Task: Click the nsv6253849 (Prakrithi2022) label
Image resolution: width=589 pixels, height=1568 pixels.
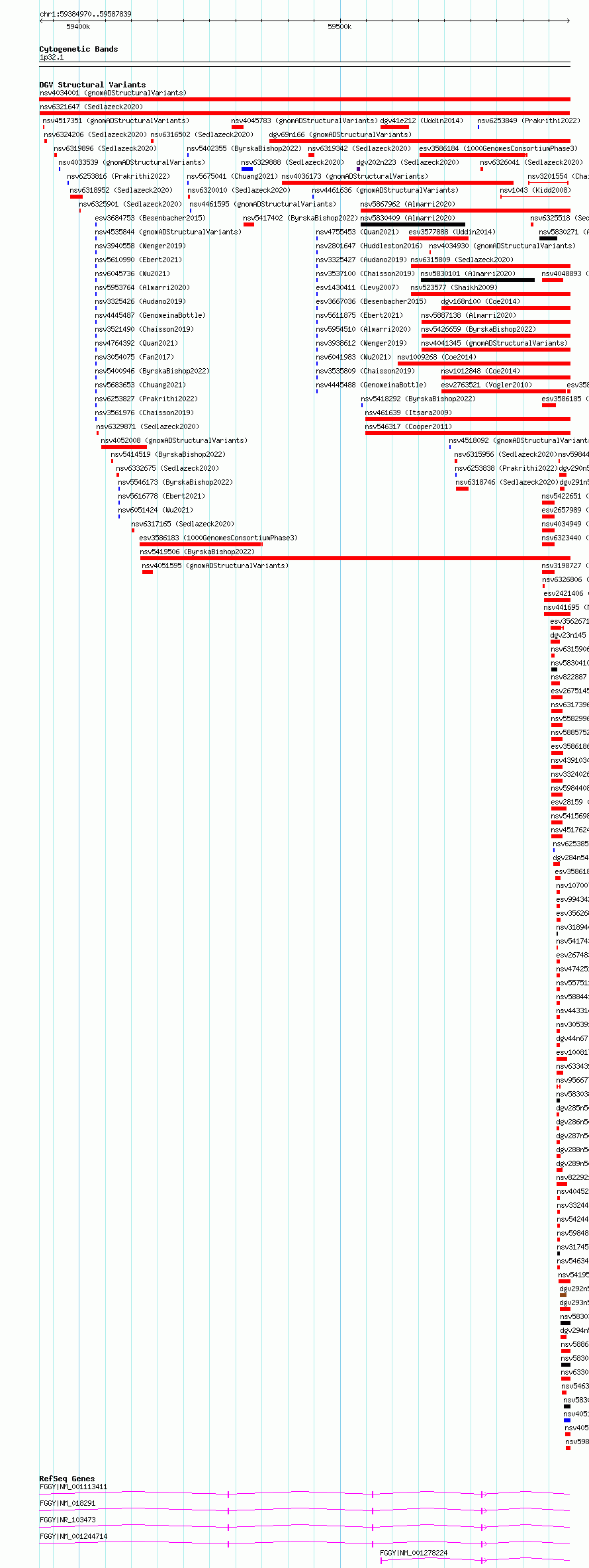Action: click(529, 121)
